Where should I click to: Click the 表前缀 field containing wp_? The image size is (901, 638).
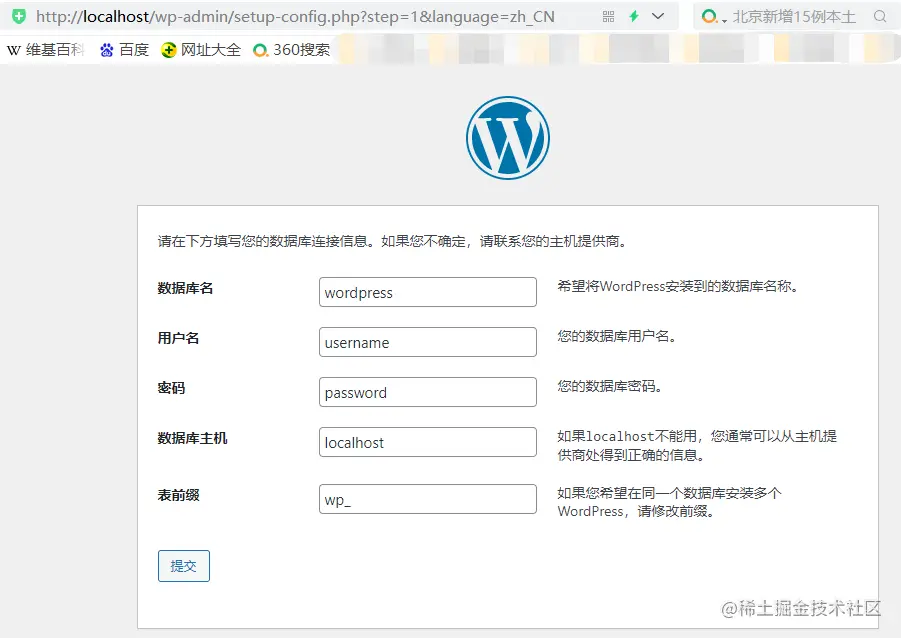(428, 499)
